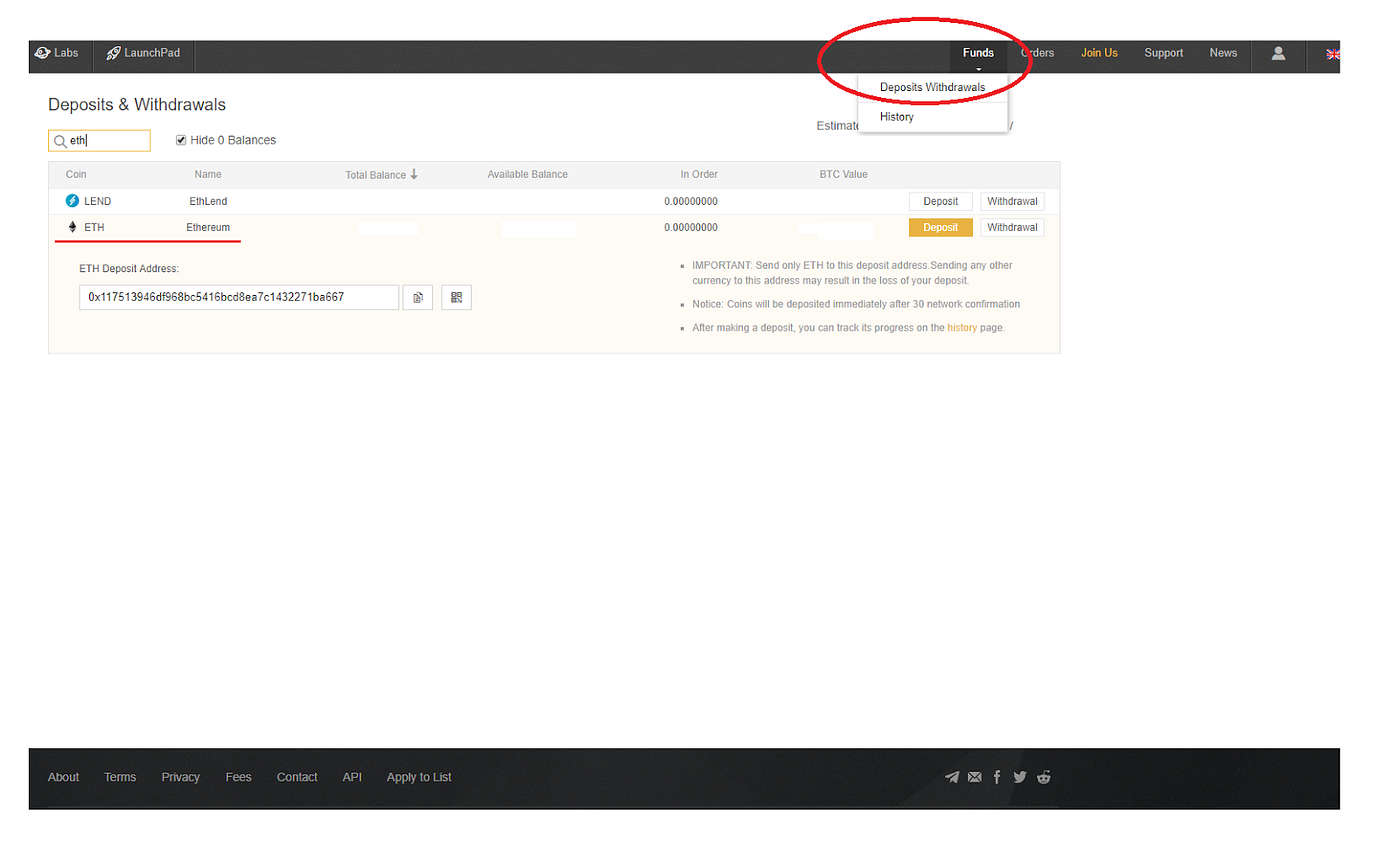1400x841 pixels.
Task: Click the Withdrawal button for LEND
Action: [1012, 201]
